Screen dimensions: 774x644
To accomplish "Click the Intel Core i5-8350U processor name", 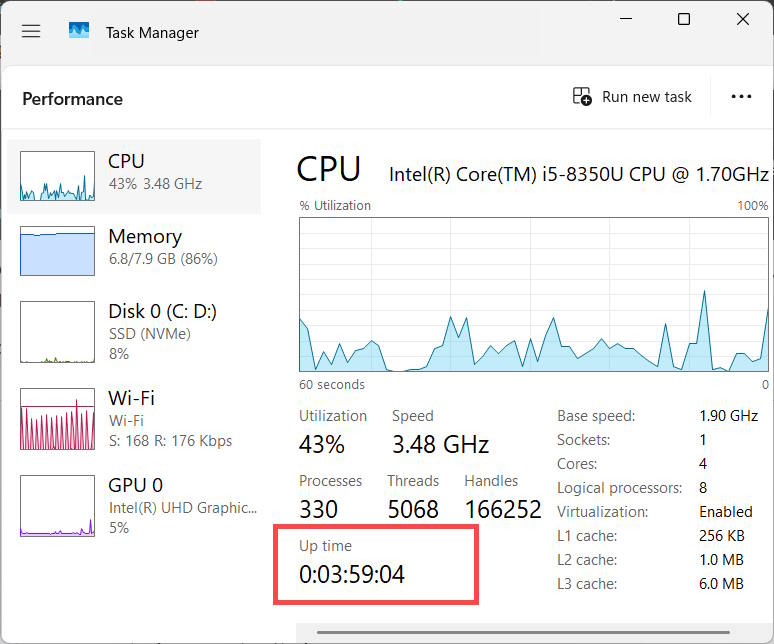I will [x=579, y=174].
